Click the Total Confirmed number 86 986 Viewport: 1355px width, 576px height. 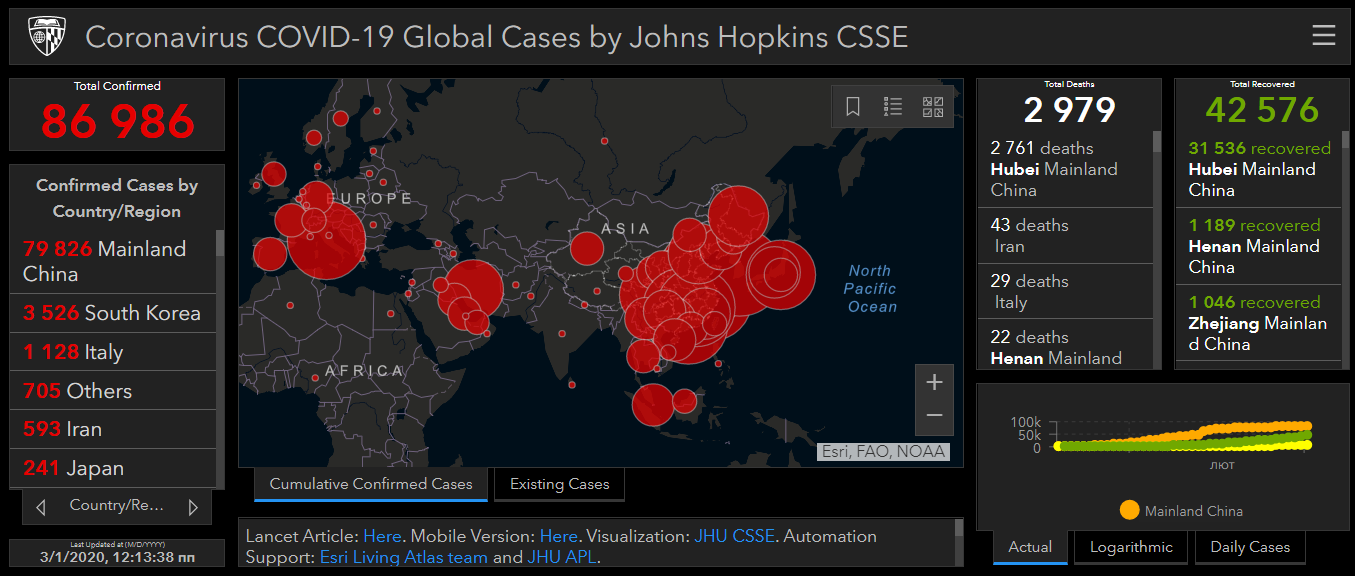pos(118,122)
